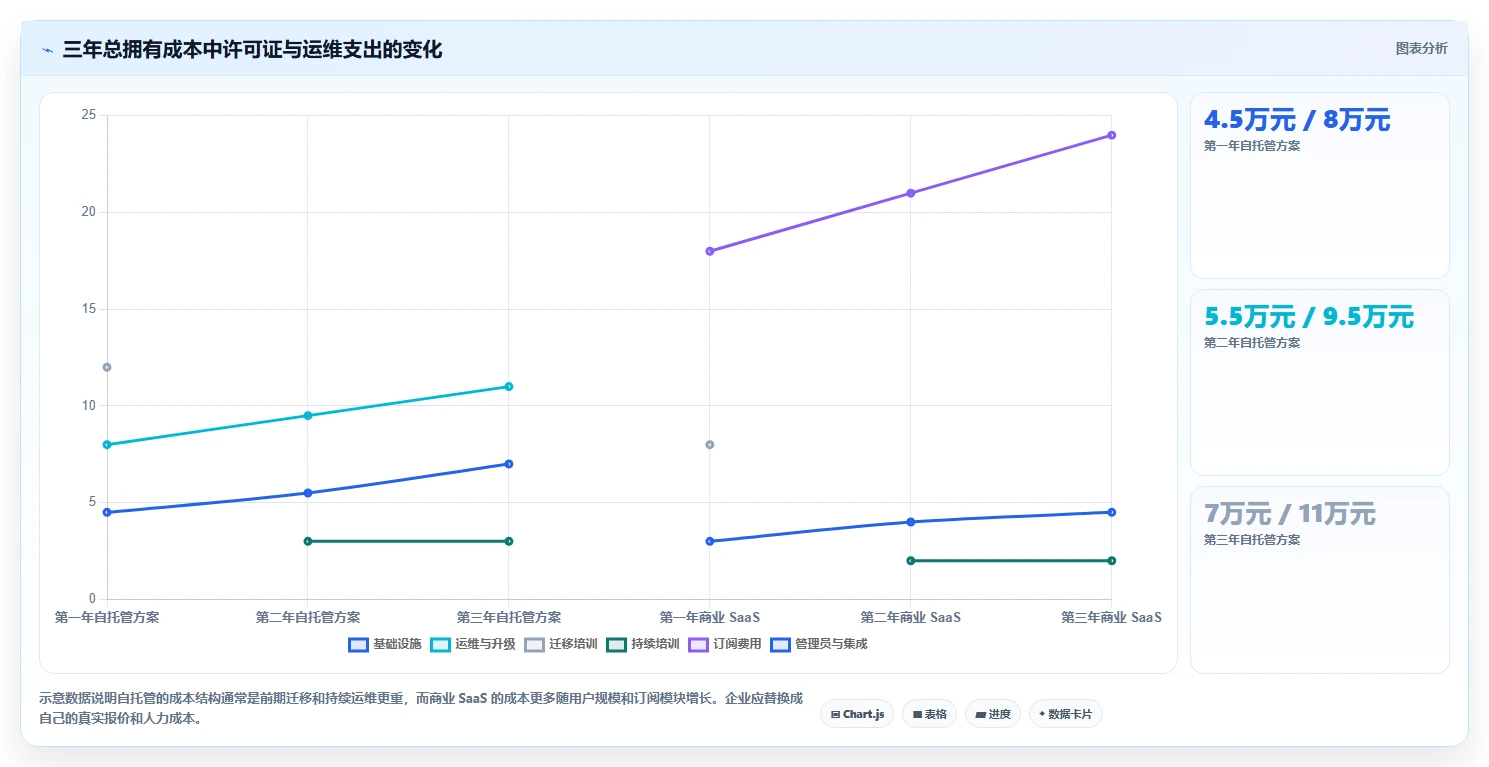Toggle the 基础设施 legend series
Image resolution: width=1489 pixels, height=767 pixels.
[x=384, y=644]
